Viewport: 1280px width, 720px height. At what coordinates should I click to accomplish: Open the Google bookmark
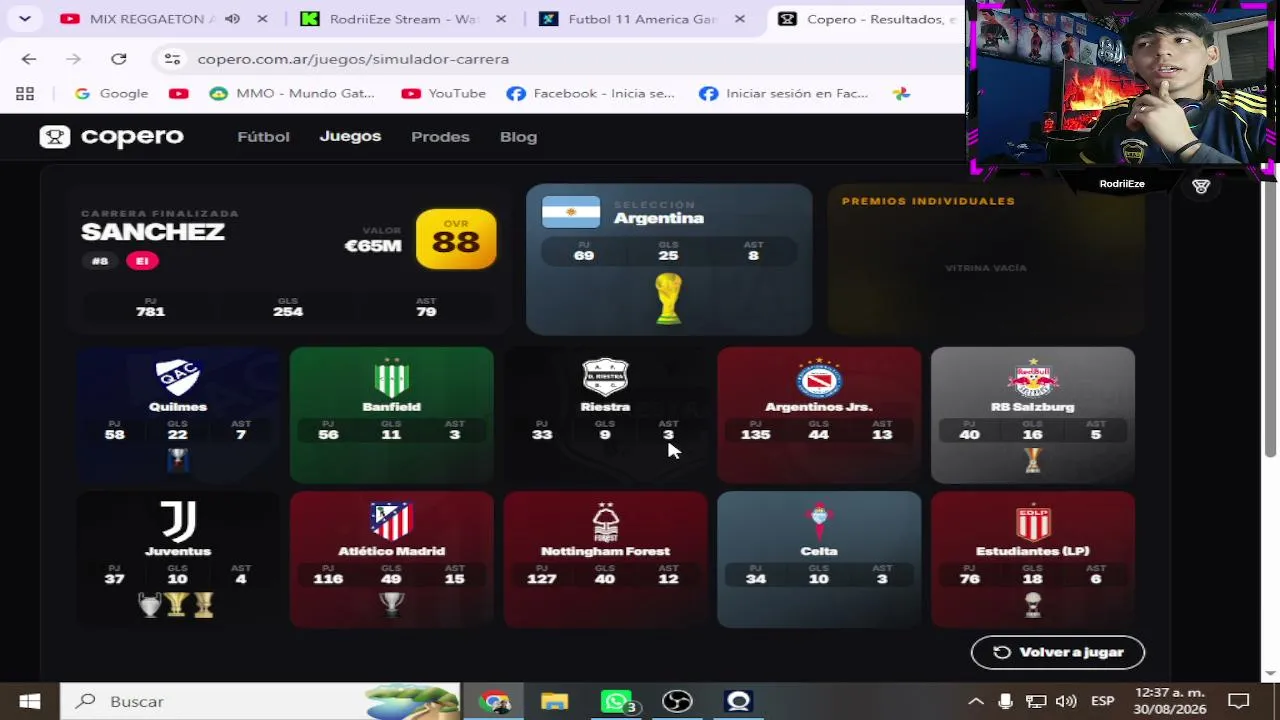click(111, 93)
